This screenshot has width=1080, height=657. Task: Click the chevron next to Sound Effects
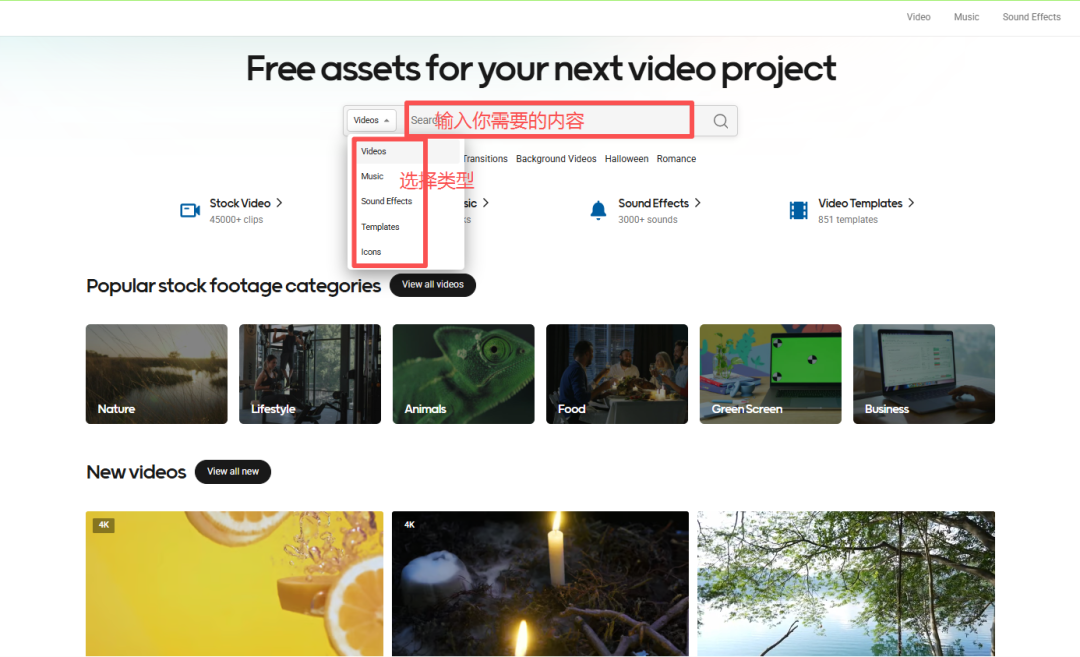coord(698,203)
